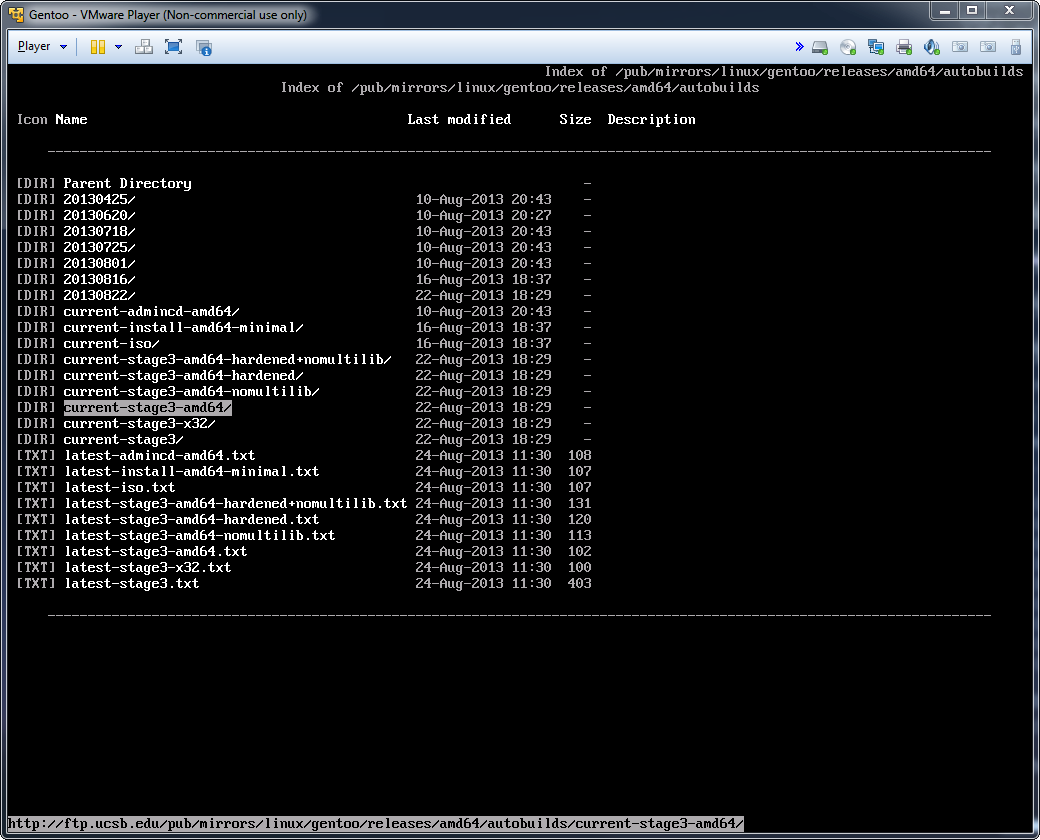Go to Parent Directory
1040x840 pixels.
click(x=127, y=183)
